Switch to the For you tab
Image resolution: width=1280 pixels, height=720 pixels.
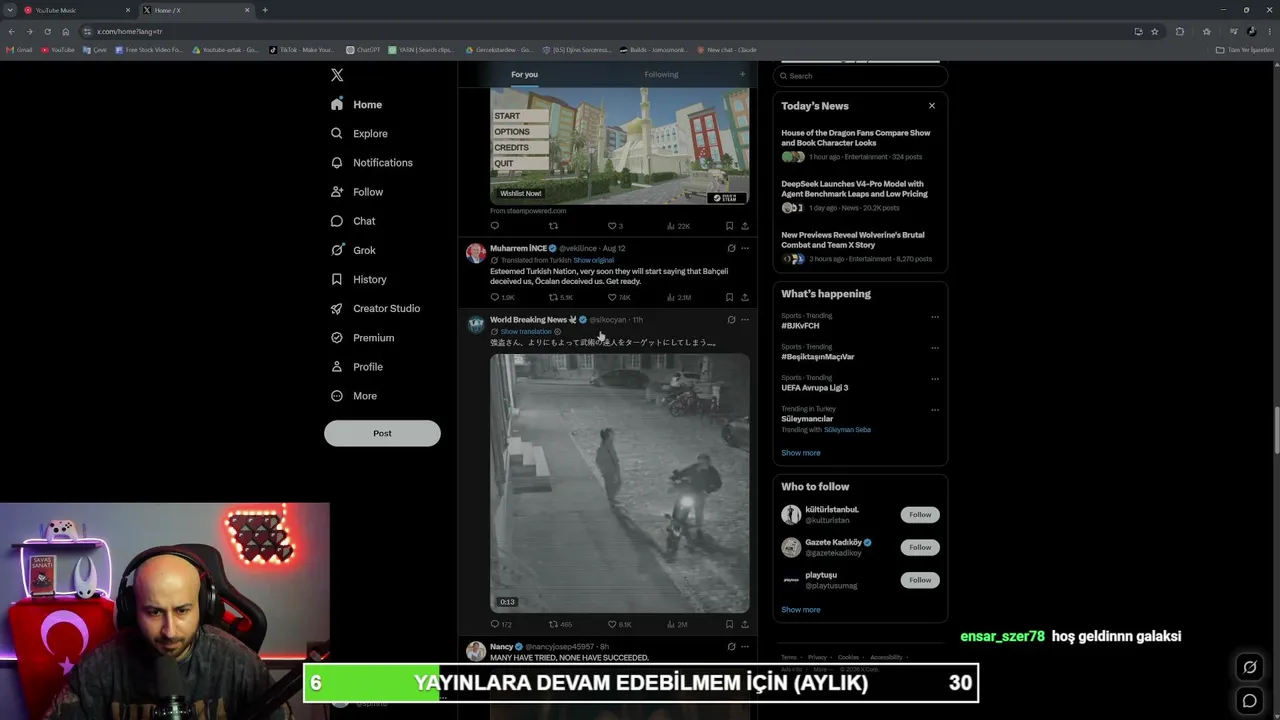tap(524, 74)
